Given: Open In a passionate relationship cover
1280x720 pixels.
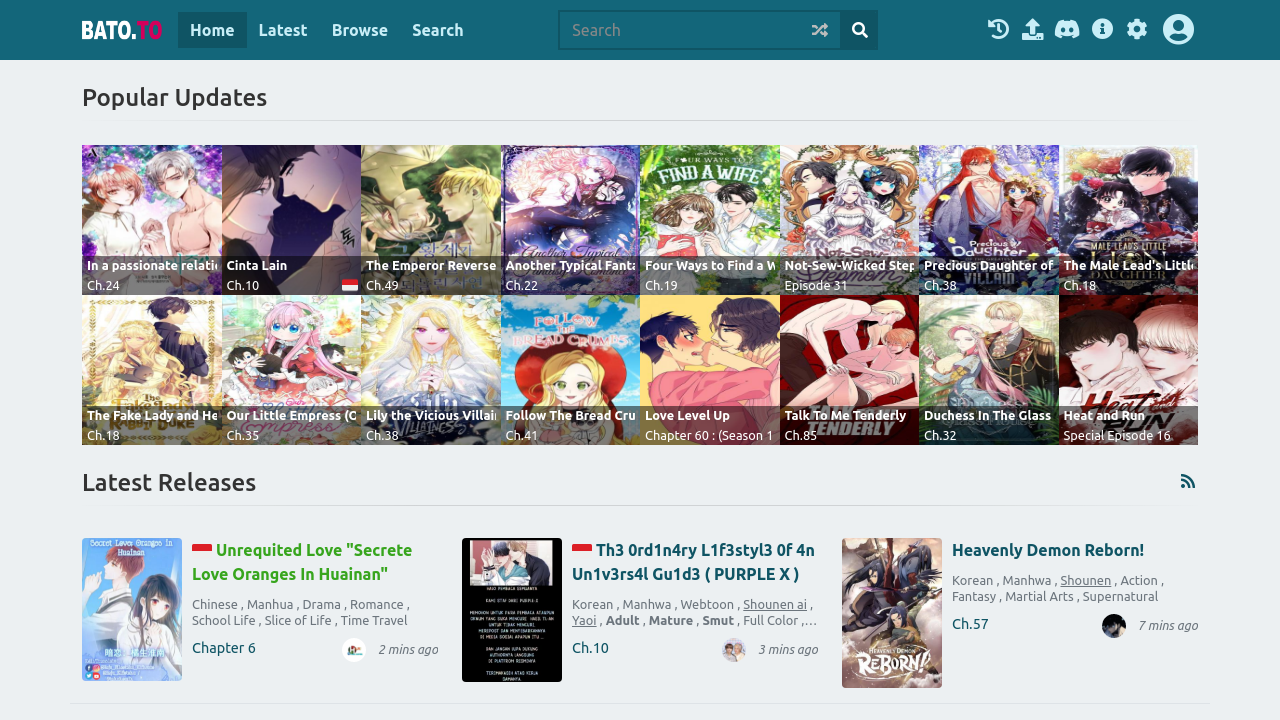Looking at the screenshot, I should (x=152, y=220).
